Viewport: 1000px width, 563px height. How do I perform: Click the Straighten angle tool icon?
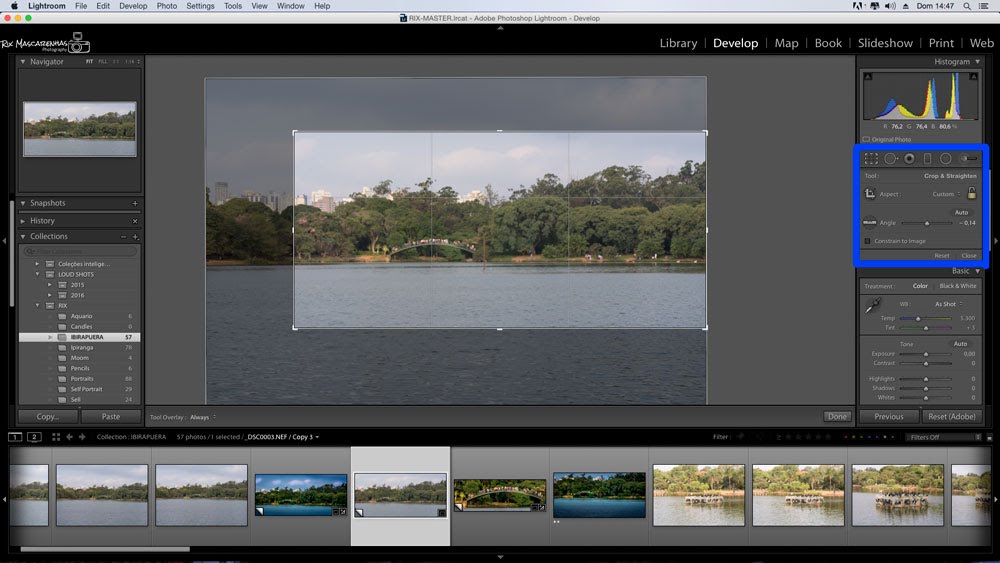pos(870,222)
